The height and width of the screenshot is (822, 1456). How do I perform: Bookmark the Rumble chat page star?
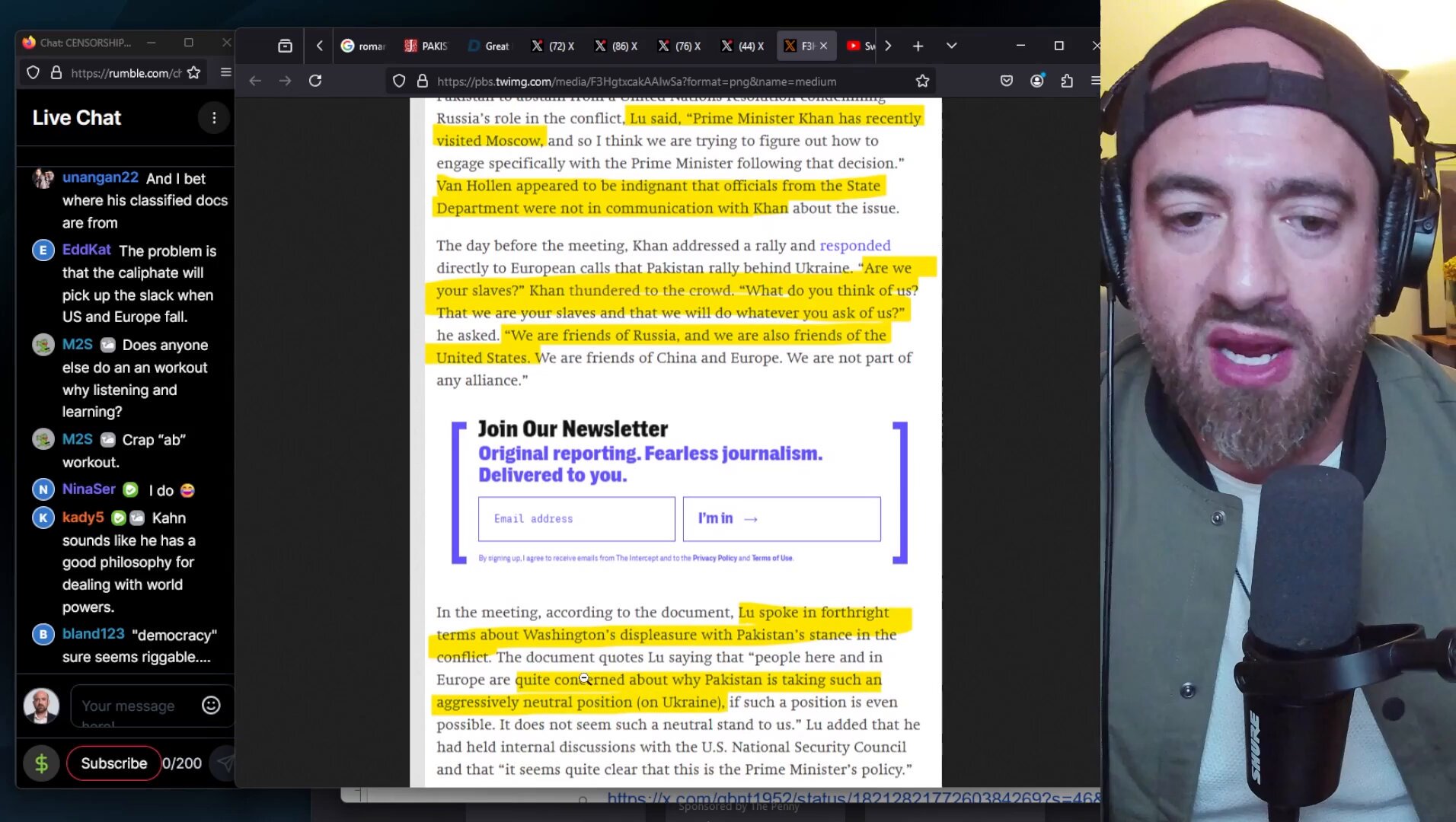(193, 72)
